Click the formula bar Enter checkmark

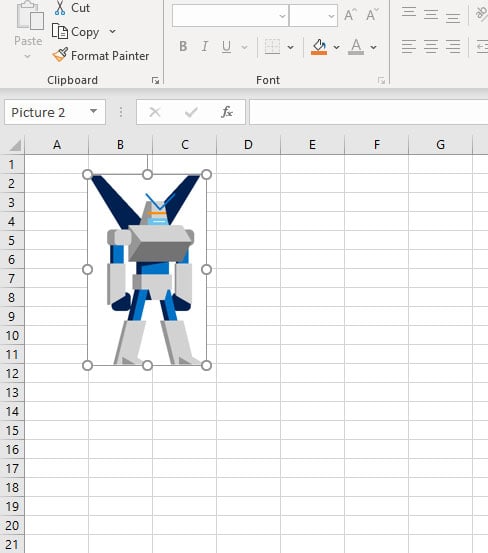tap(191, 113)
